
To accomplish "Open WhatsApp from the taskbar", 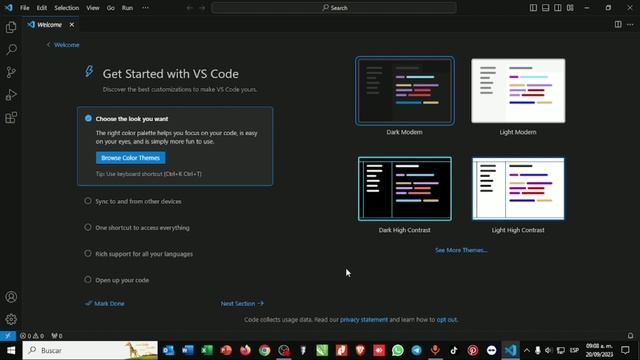I will pos(398,350).
